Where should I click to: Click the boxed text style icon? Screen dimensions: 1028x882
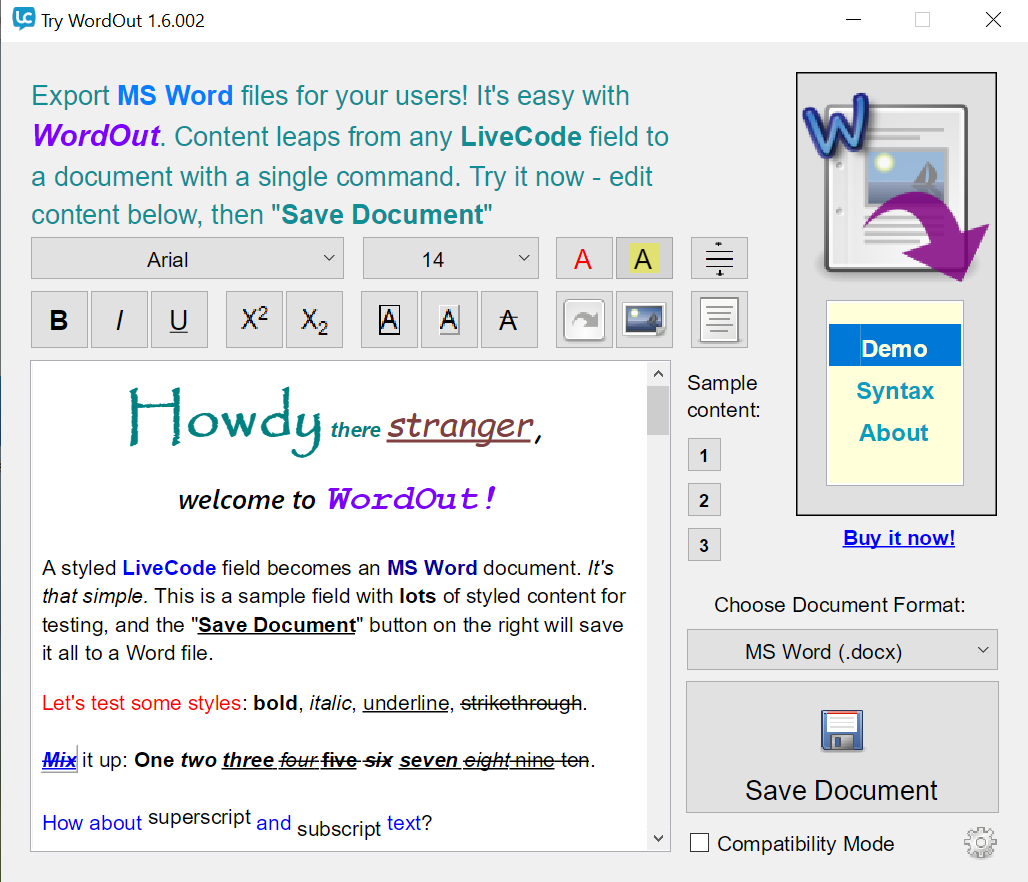tap(389, 320)
